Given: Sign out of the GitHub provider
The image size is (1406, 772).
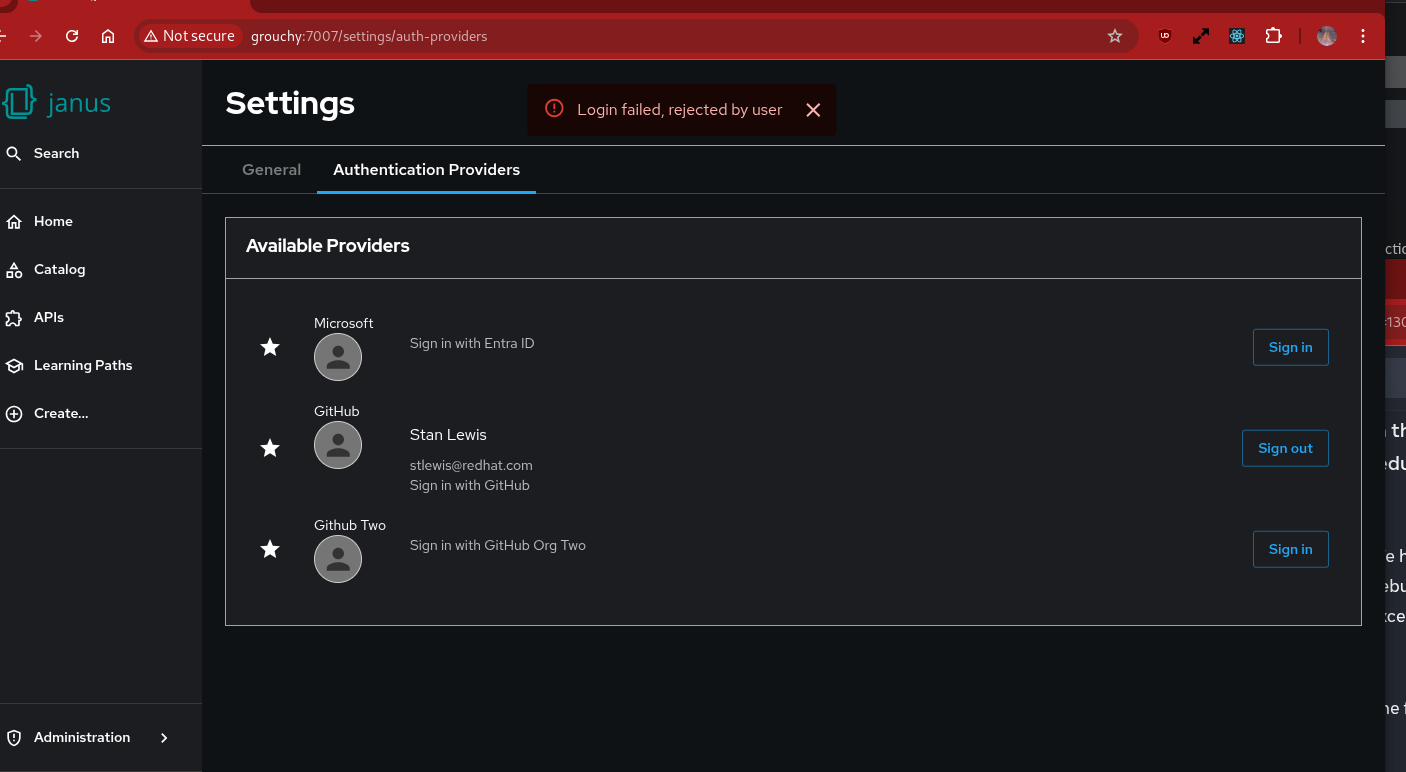Looking at the screenshot, I should [1285, 448].
